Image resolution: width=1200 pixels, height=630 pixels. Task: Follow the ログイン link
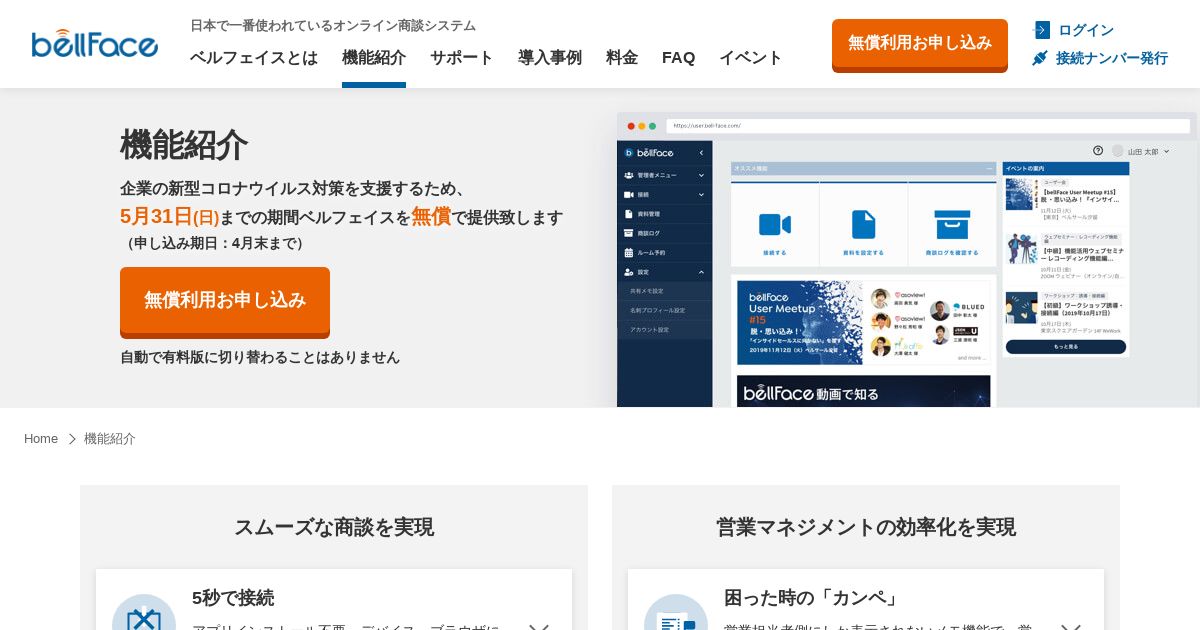[1086, 30]
